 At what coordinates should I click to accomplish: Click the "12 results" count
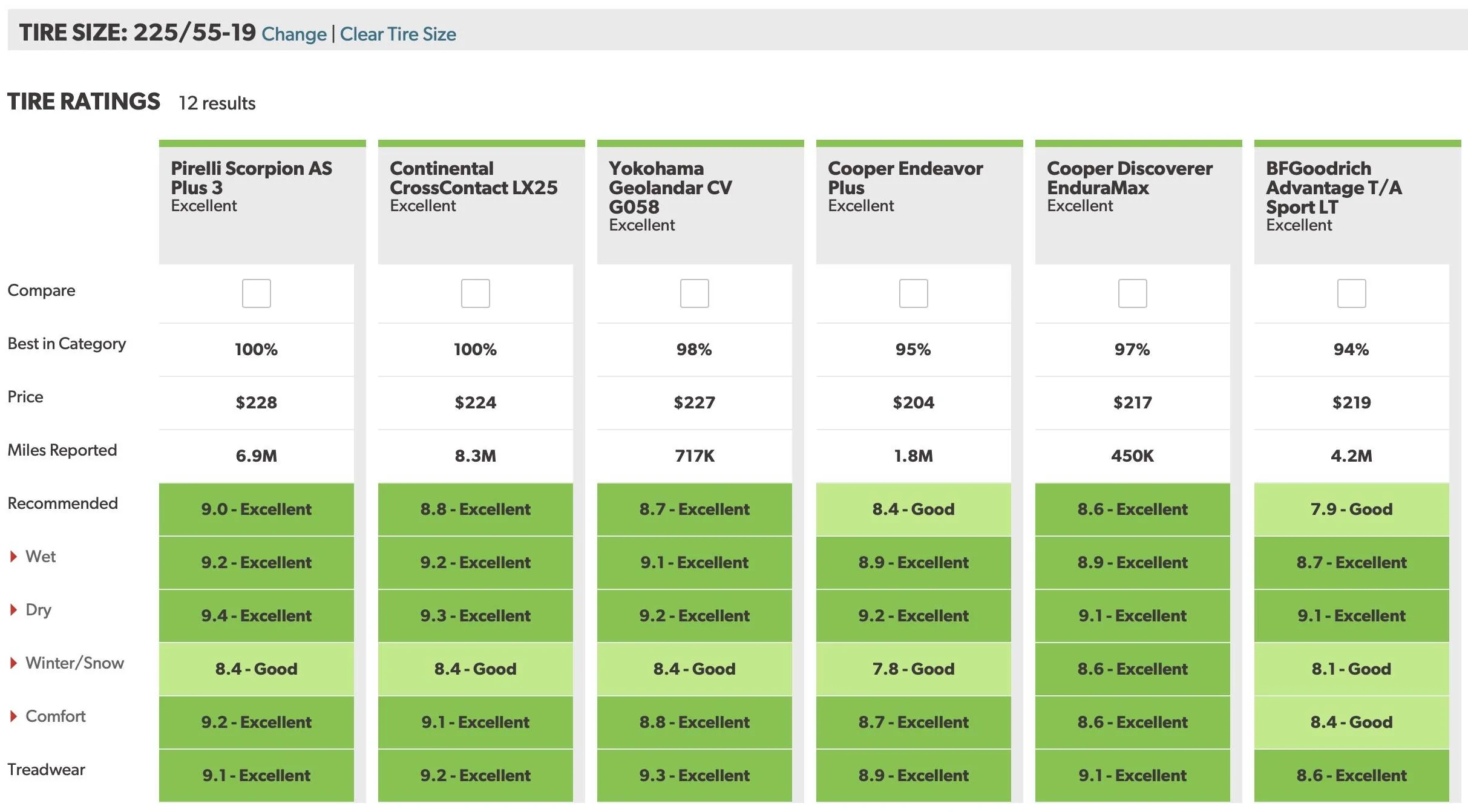(217, 103)
